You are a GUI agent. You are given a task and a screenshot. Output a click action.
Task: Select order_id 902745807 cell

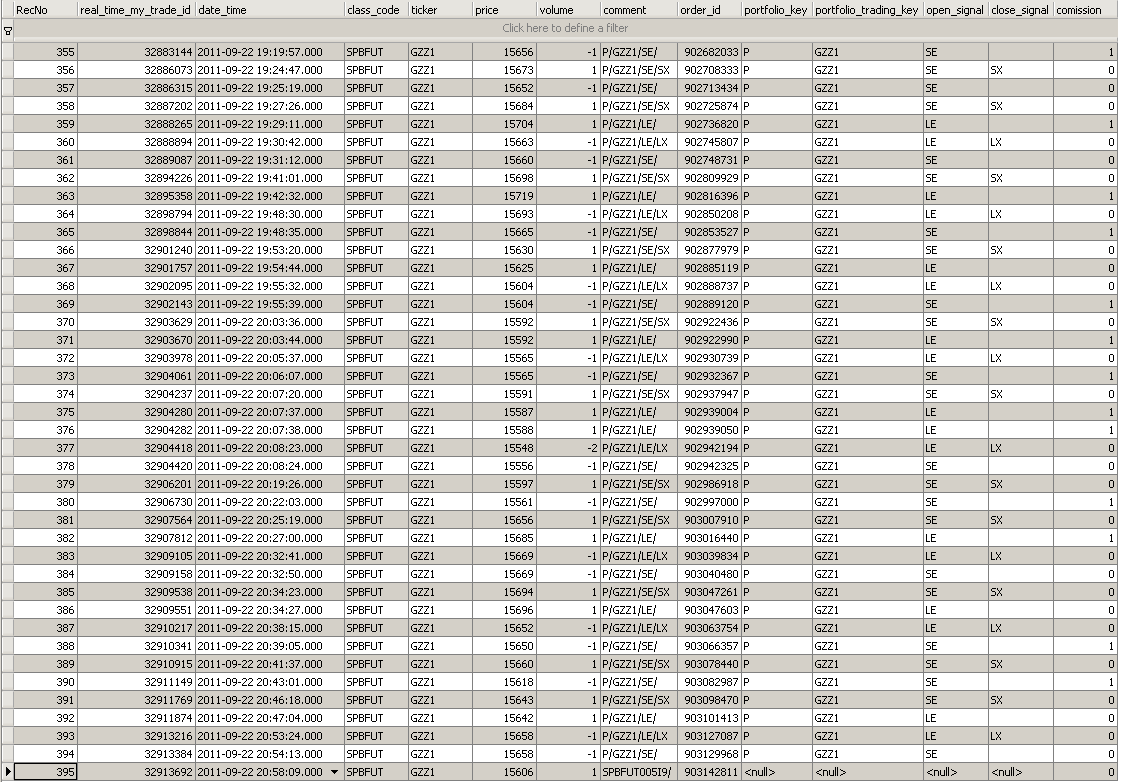[x=709, y=142]
